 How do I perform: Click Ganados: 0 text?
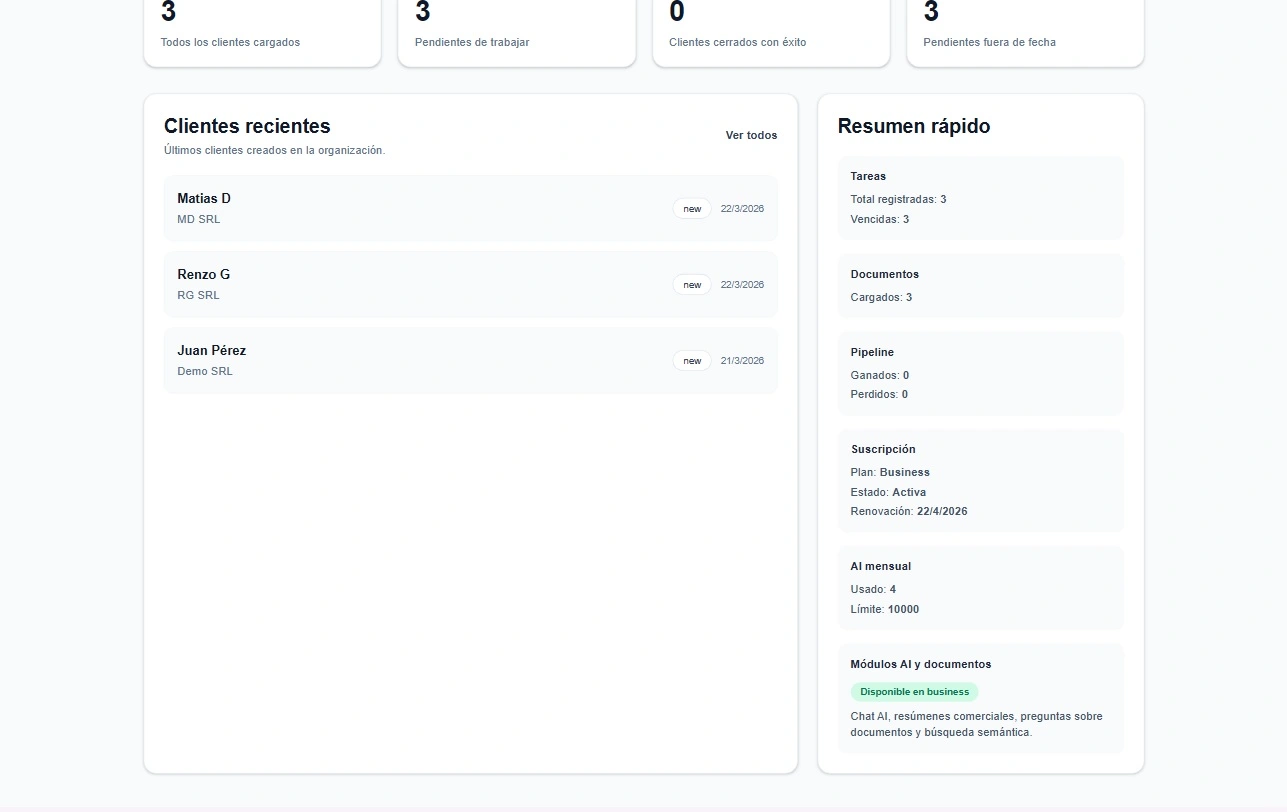point(880,375)
